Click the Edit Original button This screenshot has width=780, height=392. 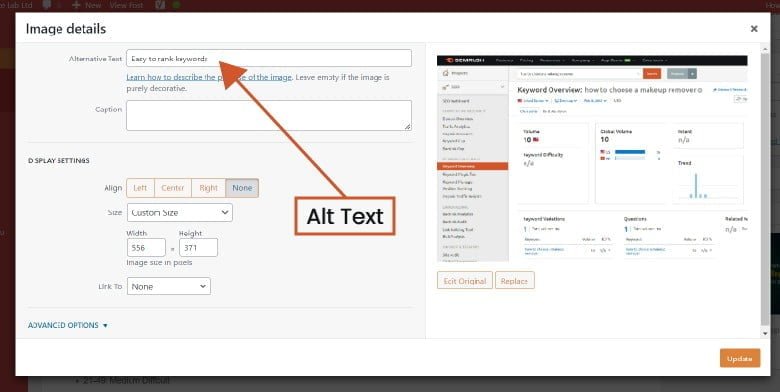coord(465,281)
